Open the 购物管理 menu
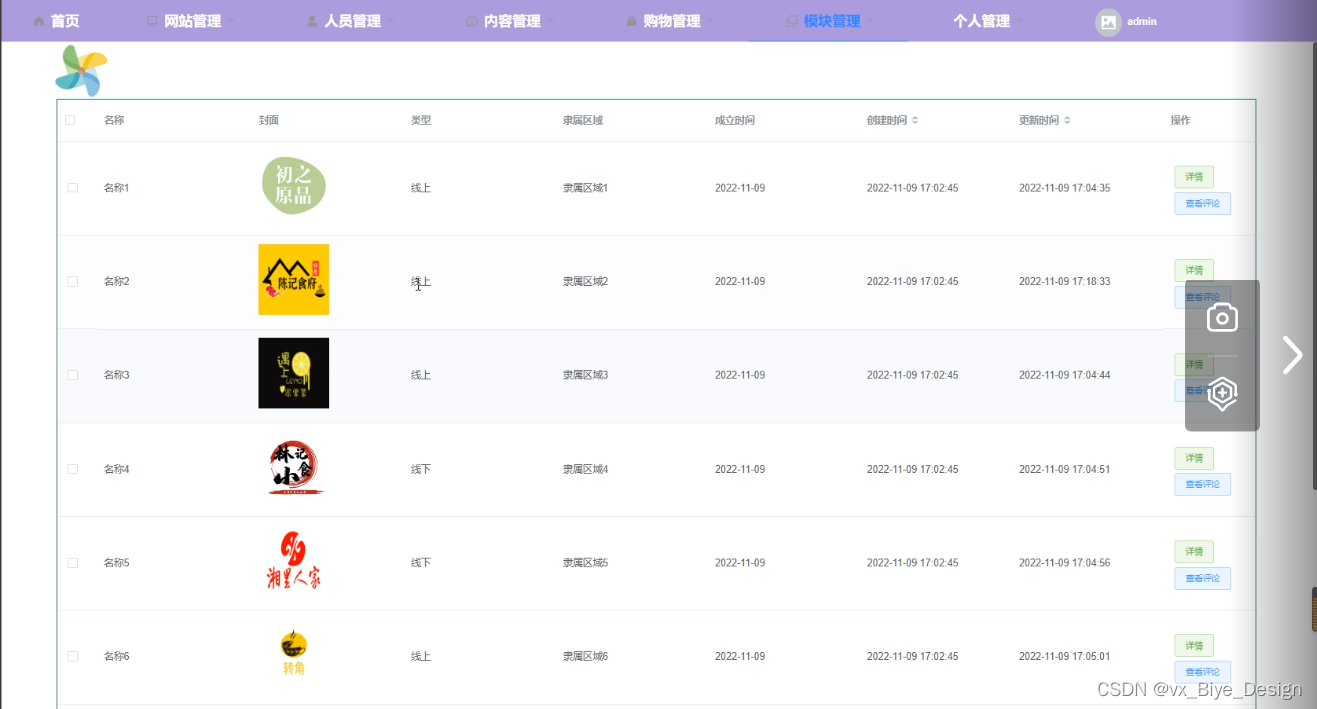Viewport: 1317px width, 709px height. [671, 21]
